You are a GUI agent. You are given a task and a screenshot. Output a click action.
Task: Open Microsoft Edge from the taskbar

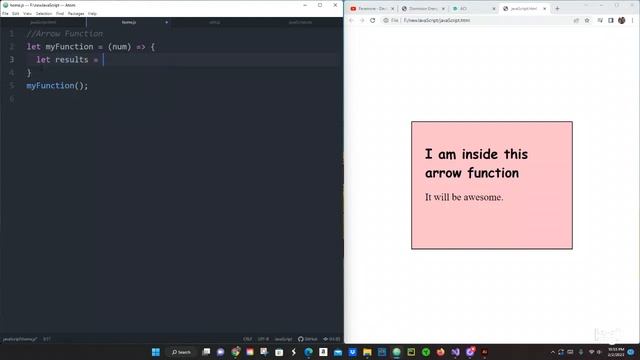[x=309, y=352]
